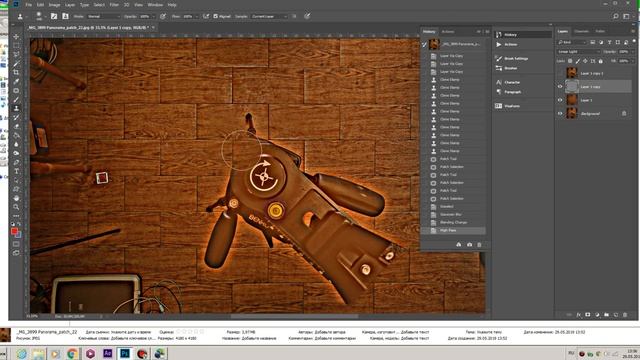640x360 pixels.
Task: Click the horizontal canvas scrollbar
Action: (x=294, y=316)
